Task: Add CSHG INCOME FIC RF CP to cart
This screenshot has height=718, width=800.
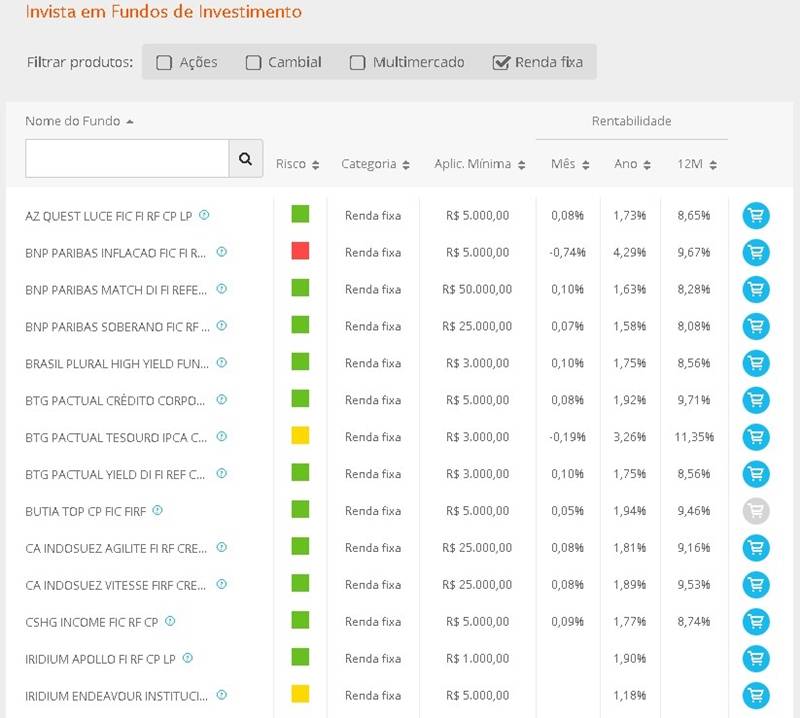Action: (756, 622)
